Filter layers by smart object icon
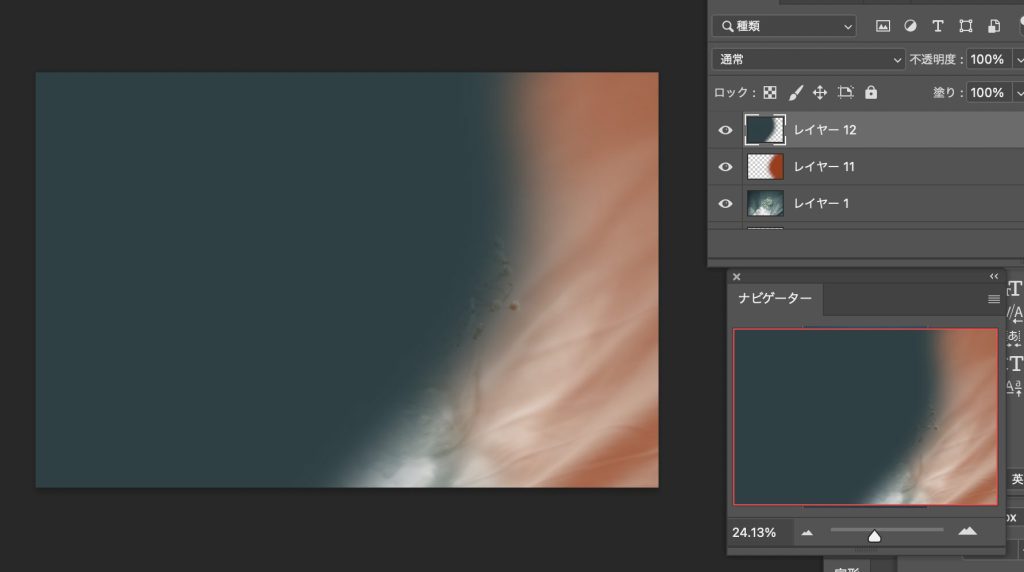Image resolution: width=1024 pixels, height=572 pixels. tap(994, 26)
